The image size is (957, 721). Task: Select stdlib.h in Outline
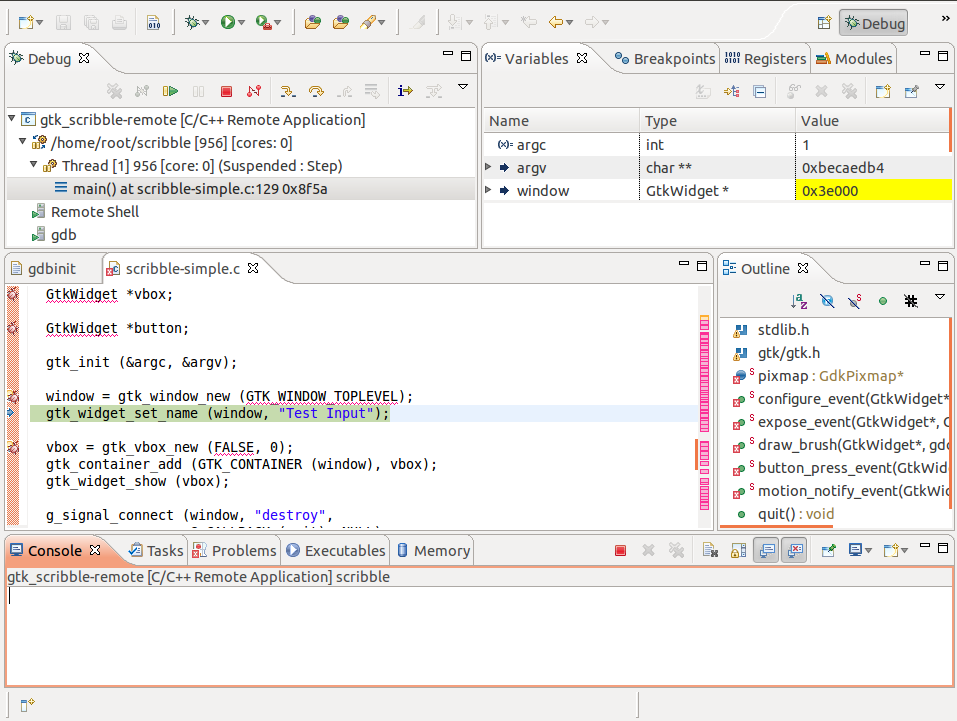(x=783, y=330)
